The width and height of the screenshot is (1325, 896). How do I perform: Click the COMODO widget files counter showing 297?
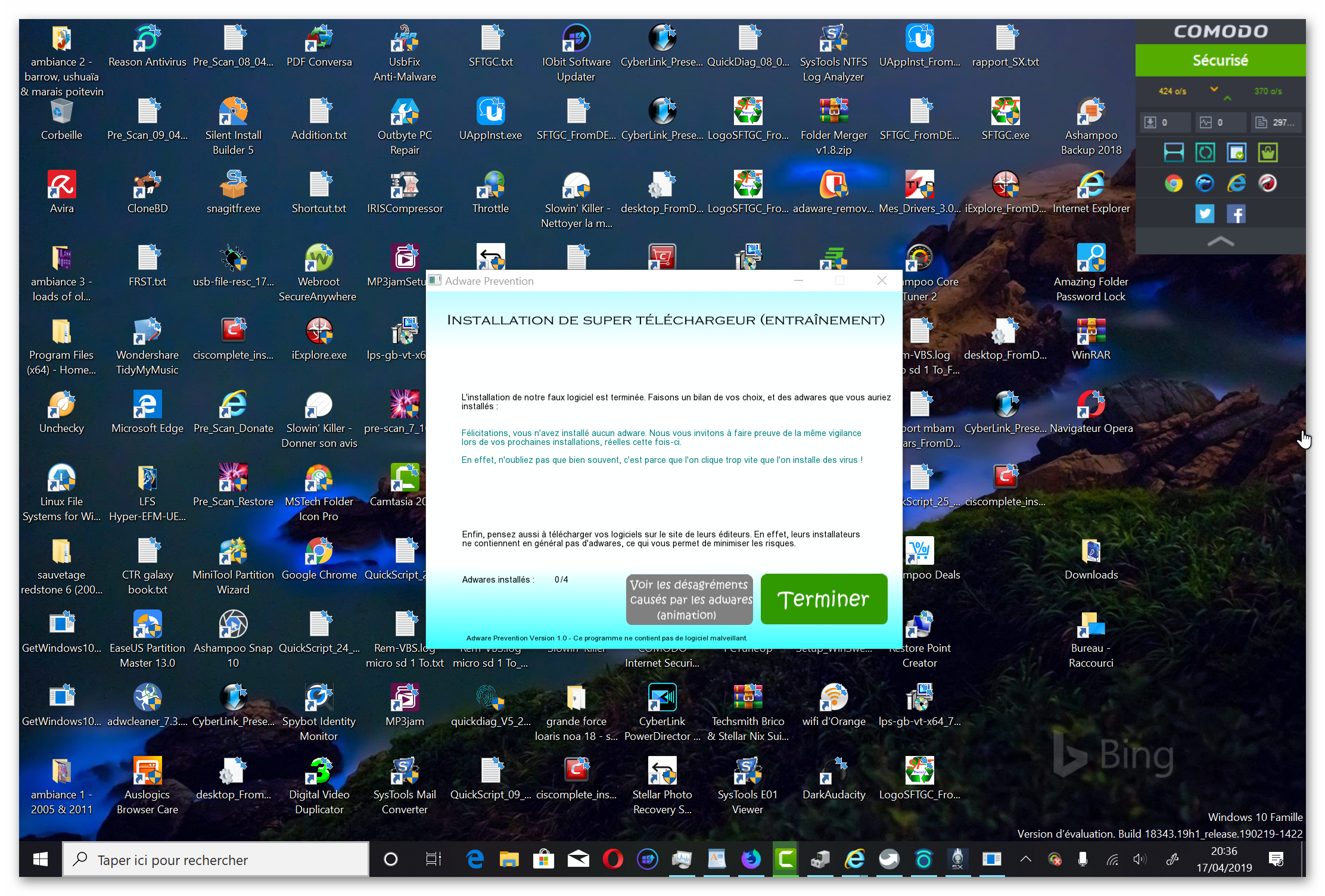(1276, 122)
